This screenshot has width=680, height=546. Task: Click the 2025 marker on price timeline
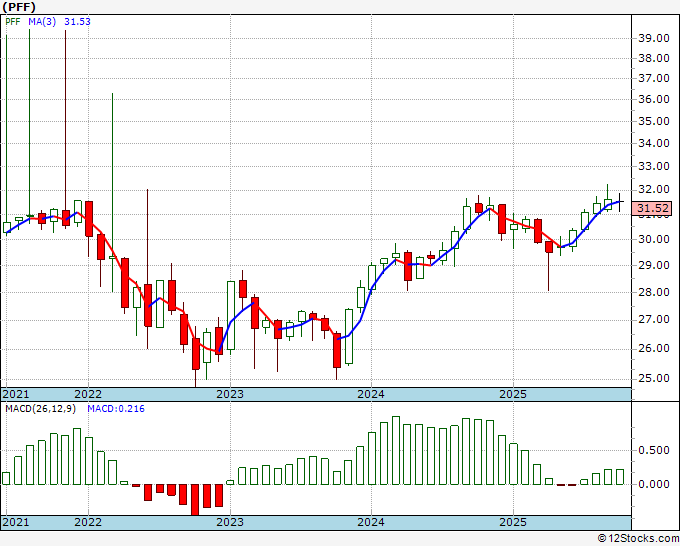pos(513,394)
